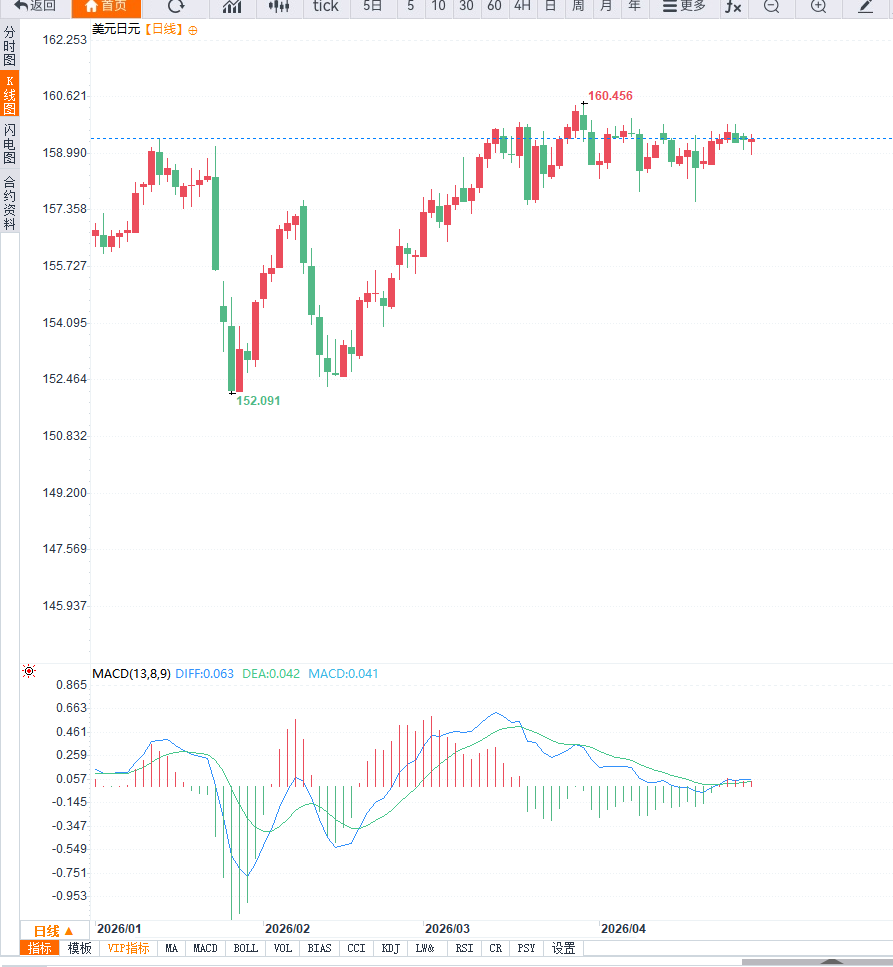Open the fx indicator formula icon
Viewport: 893px width, 967px height.
pyautogui.click(x=733, y=6)
